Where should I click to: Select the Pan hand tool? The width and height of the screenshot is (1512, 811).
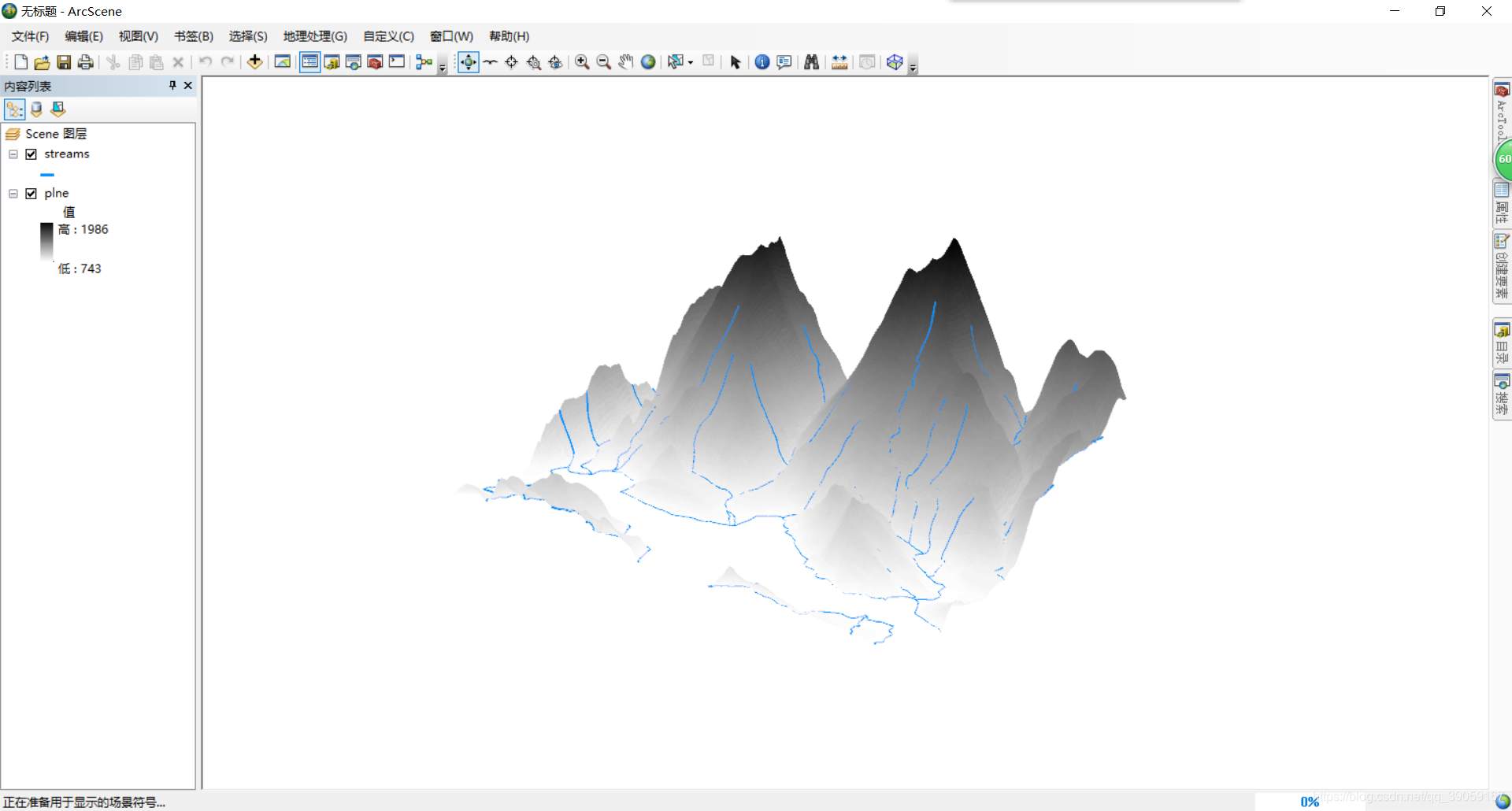coord(626,62)
